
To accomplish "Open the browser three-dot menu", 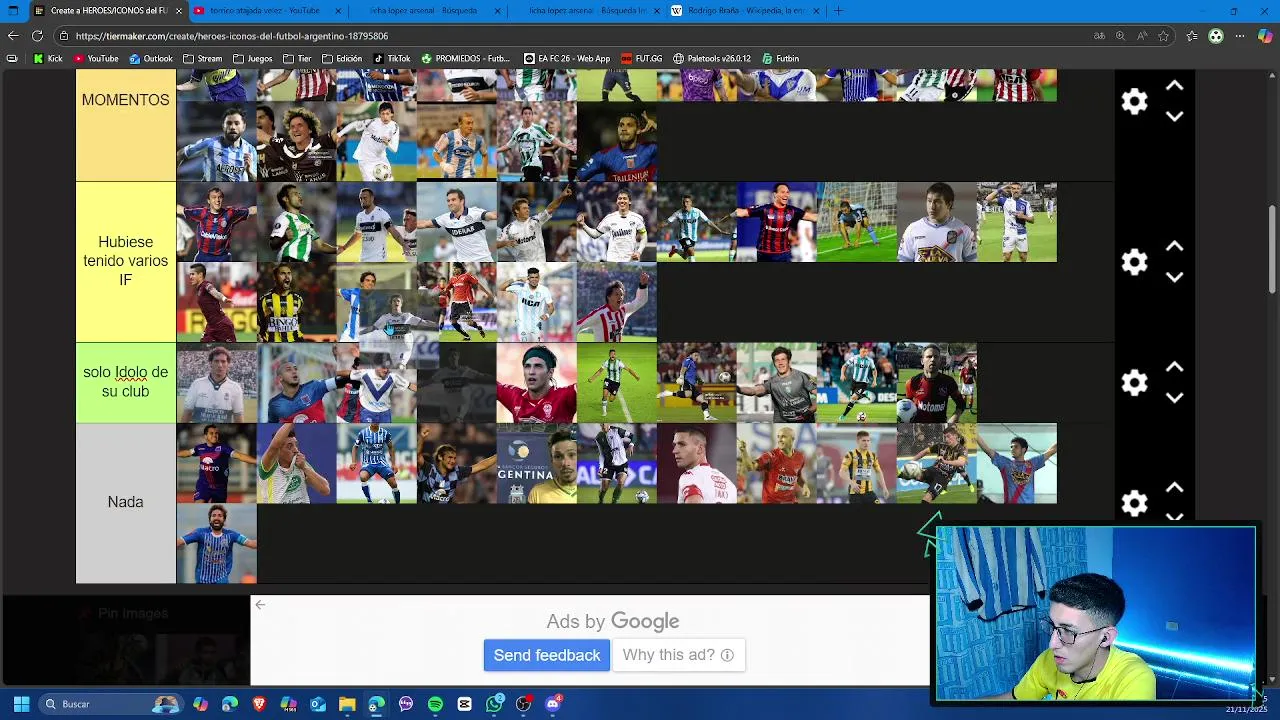I will pos(1241,36).
